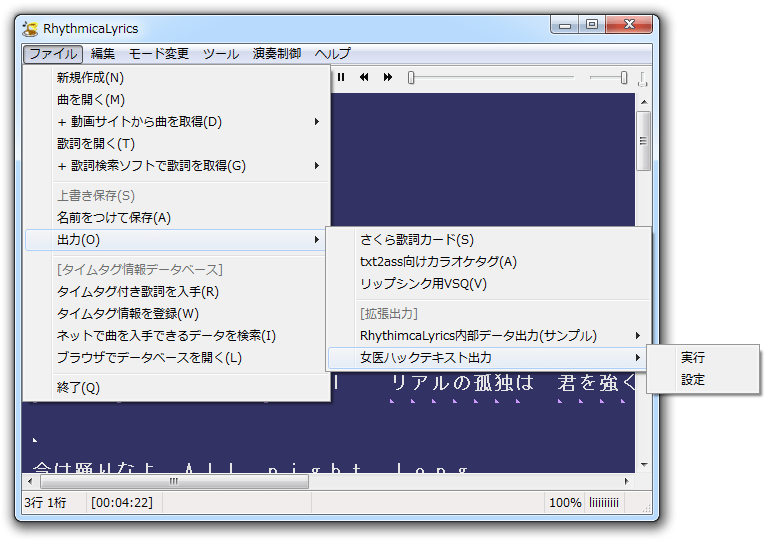Maximize the RhythmicaLyrics window
Image resolution: width=765 pixels, height=540 pixels.
pyautogui.click(x=592, y=25)
